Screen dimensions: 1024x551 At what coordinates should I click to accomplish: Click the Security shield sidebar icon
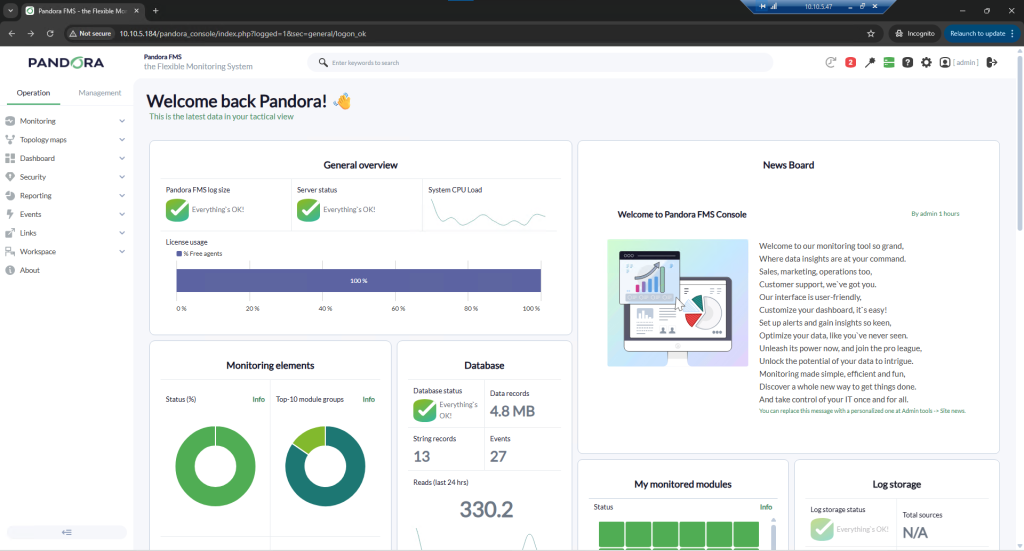click(x=10, y=177)
